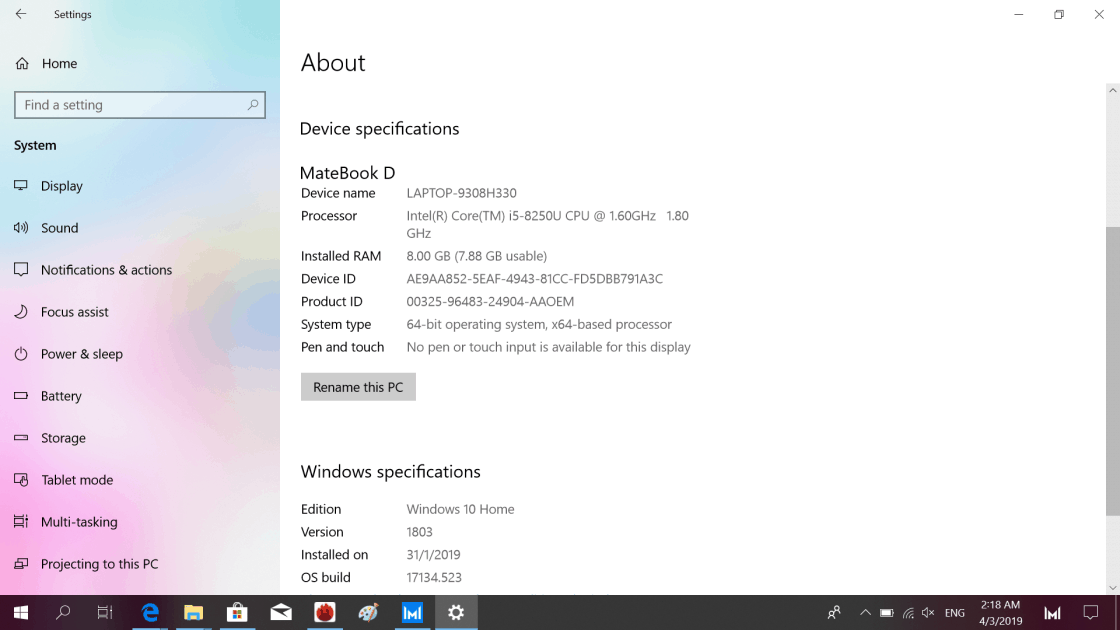The width and height of the screenshot is (1120, 630).
Task: Open the paint palette app on taskbar
Action: coord(369,613)
